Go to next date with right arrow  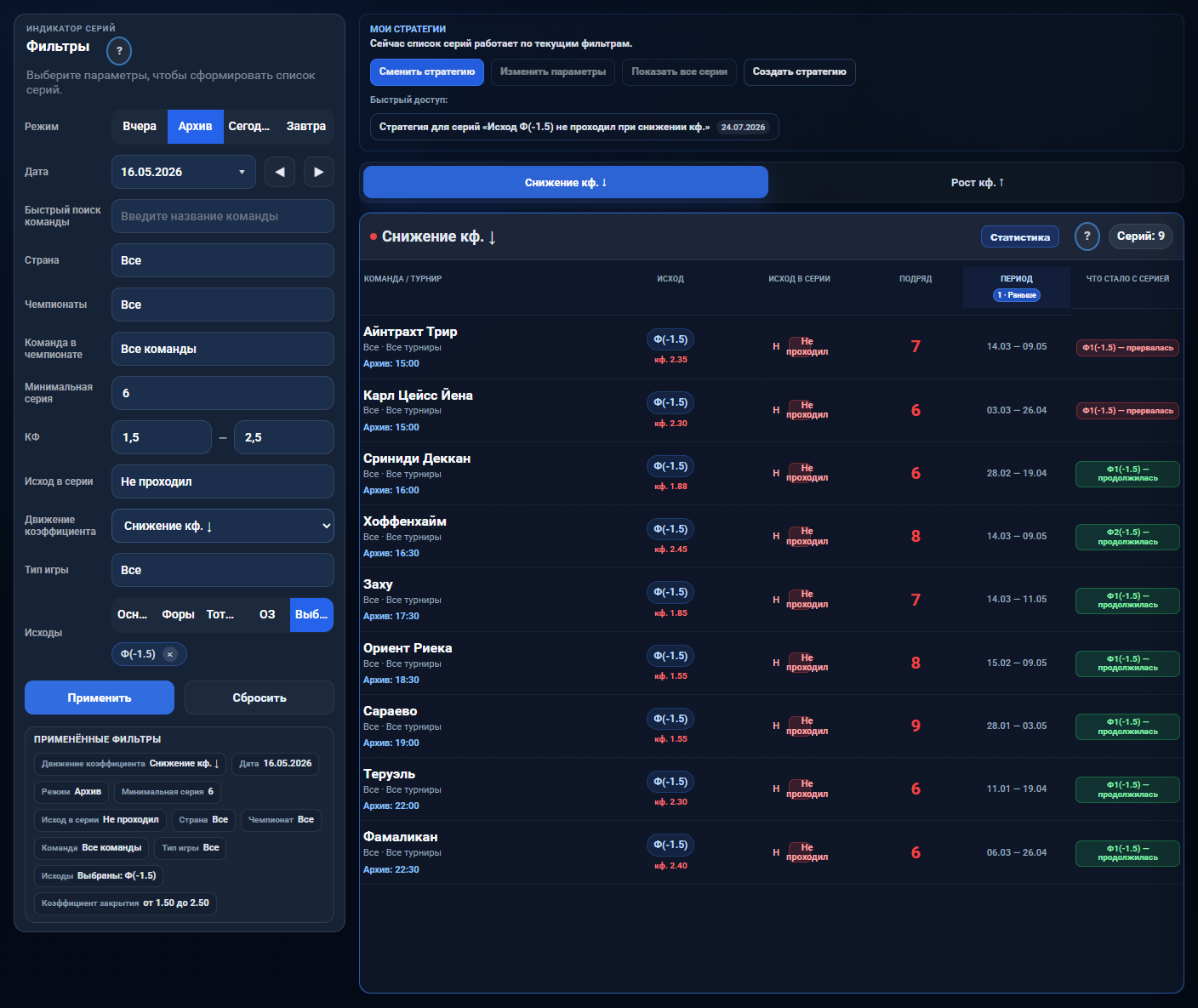pyautogui.click(x=319, y=172)
